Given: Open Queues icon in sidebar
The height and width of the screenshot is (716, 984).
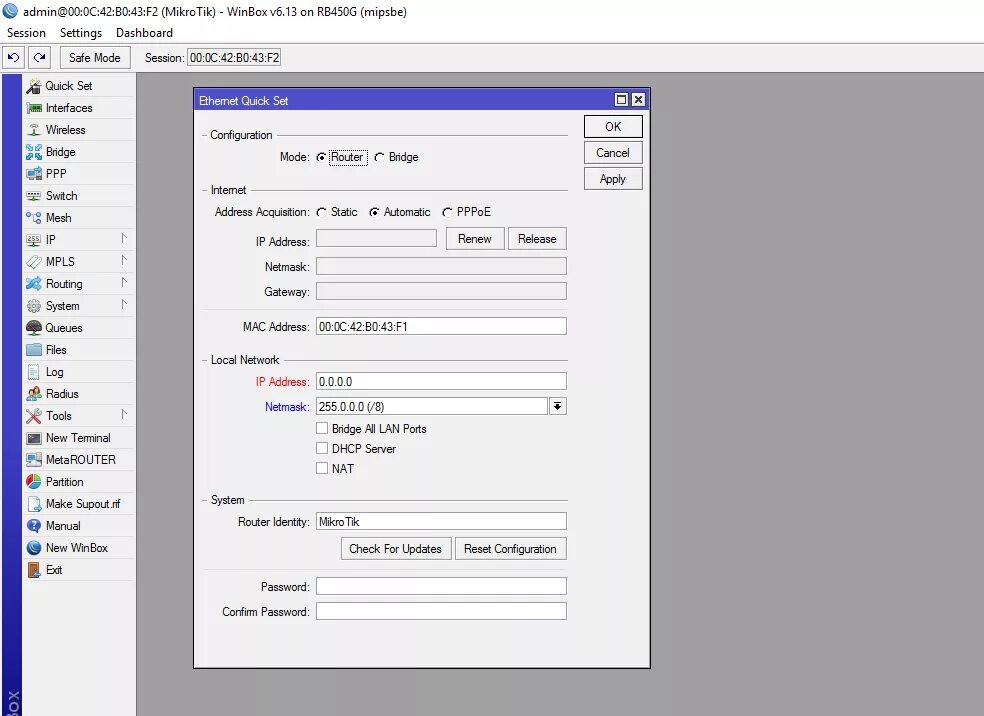Looking at the screenshot, I should click(x=33, y=328).
